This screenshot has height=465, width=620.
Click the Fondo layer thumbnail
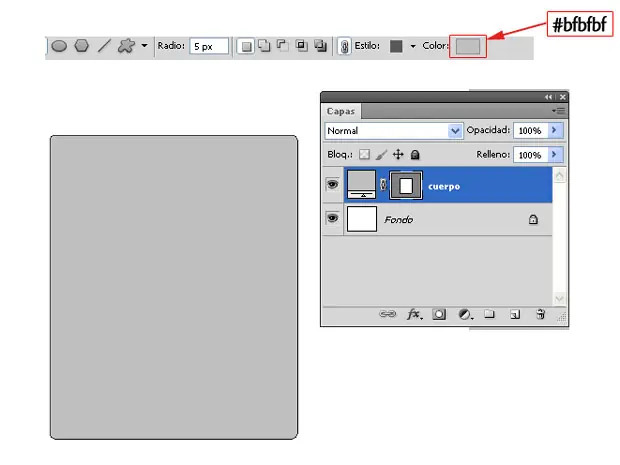[362, 219]
